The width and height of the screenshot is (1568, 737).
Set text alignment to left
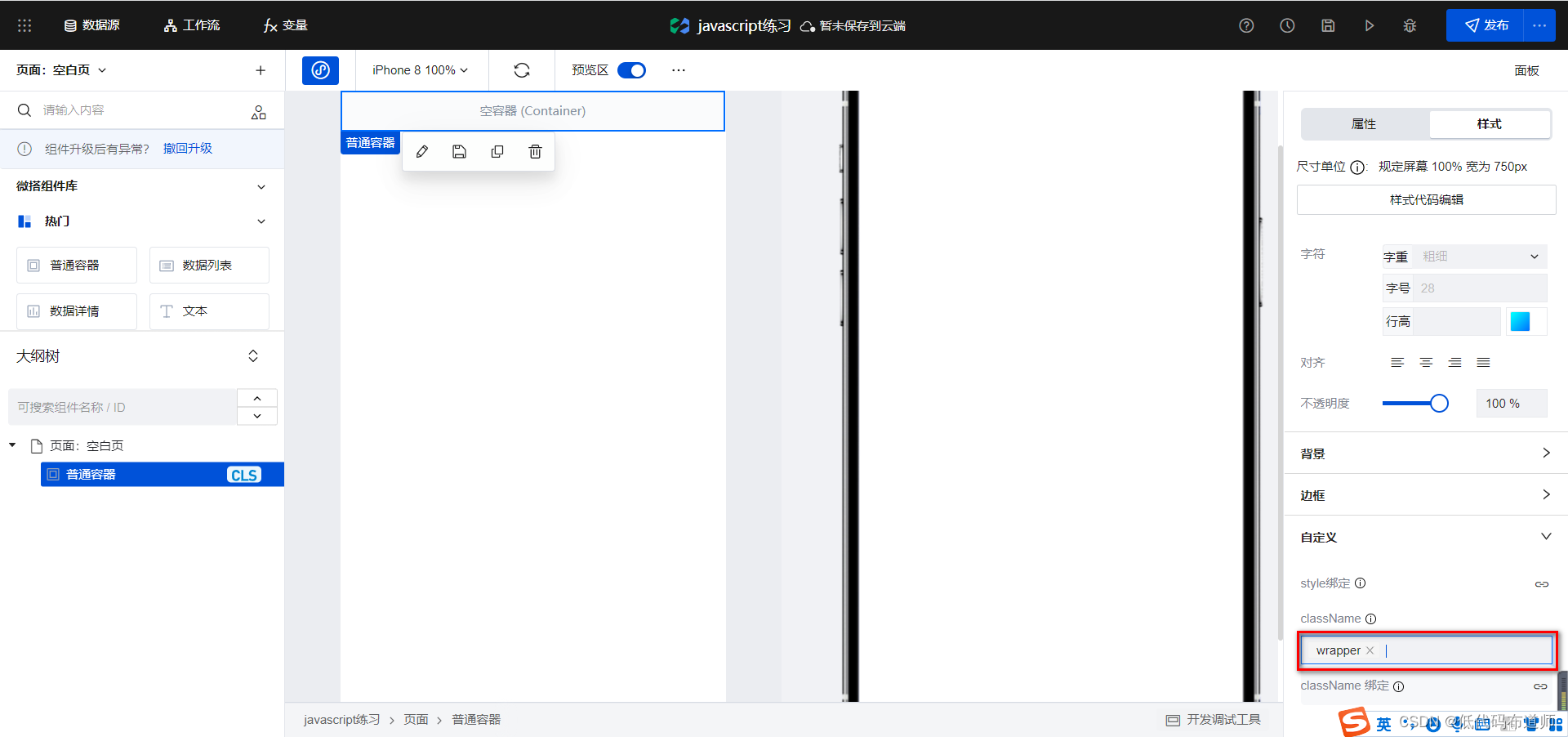pyautogui.click(x=1397, y=363)
